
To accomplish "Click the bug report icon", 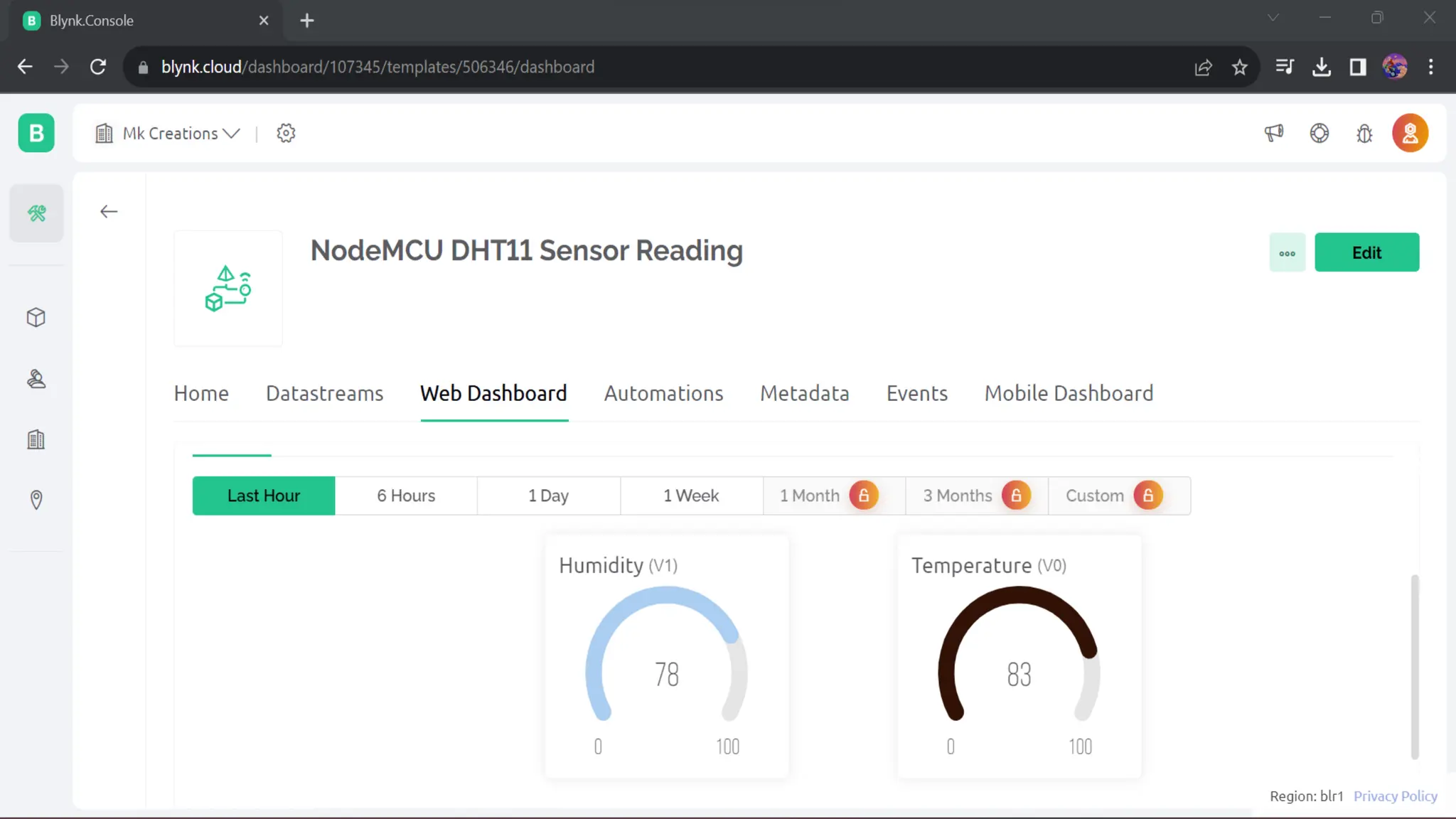I will (1364, 133).
